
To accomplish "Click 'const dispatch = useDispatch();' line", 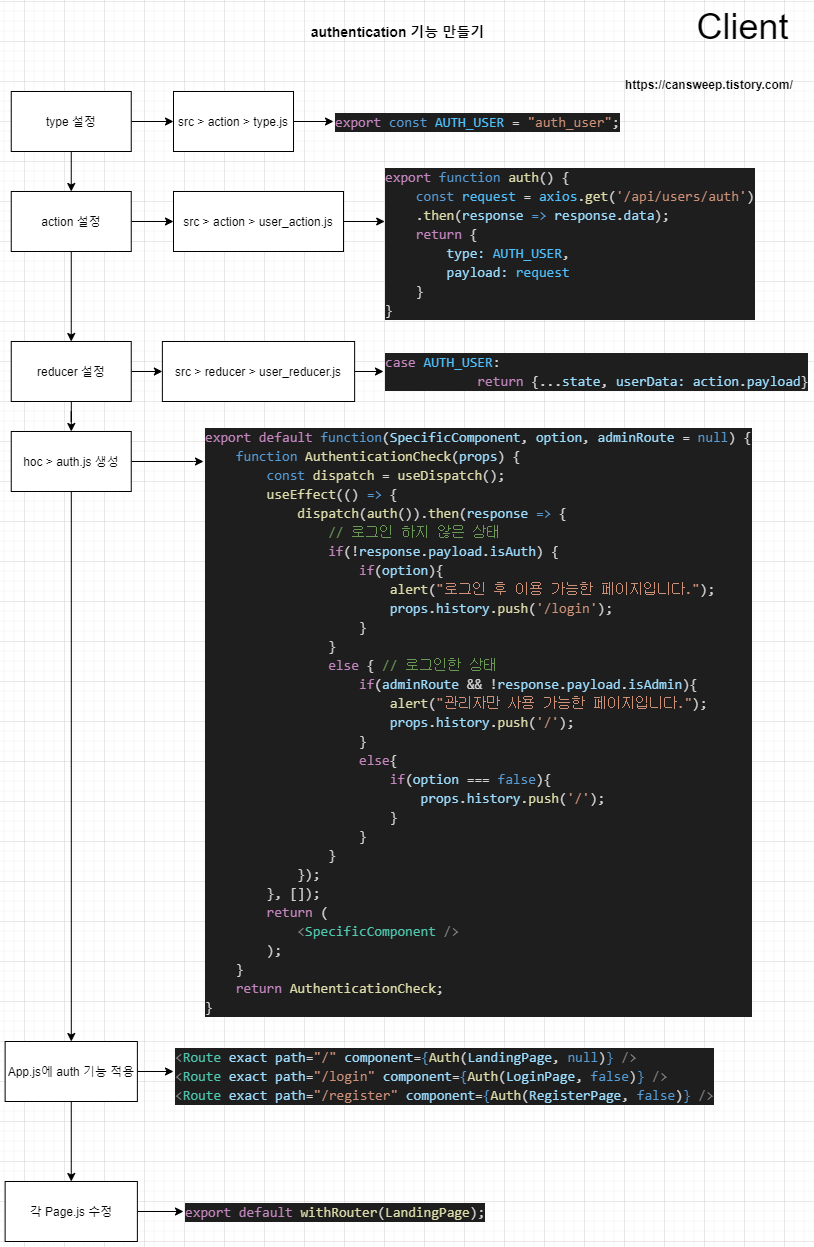I will click(385, 476).
